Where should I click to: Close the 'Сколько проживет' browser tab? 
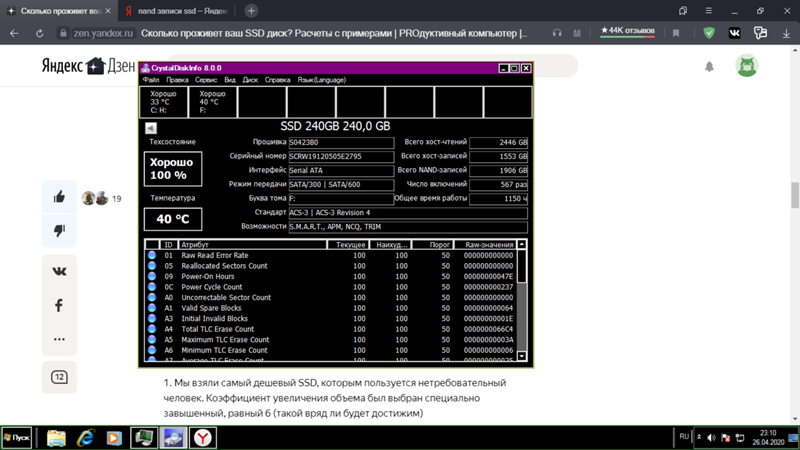pos(108,11)
